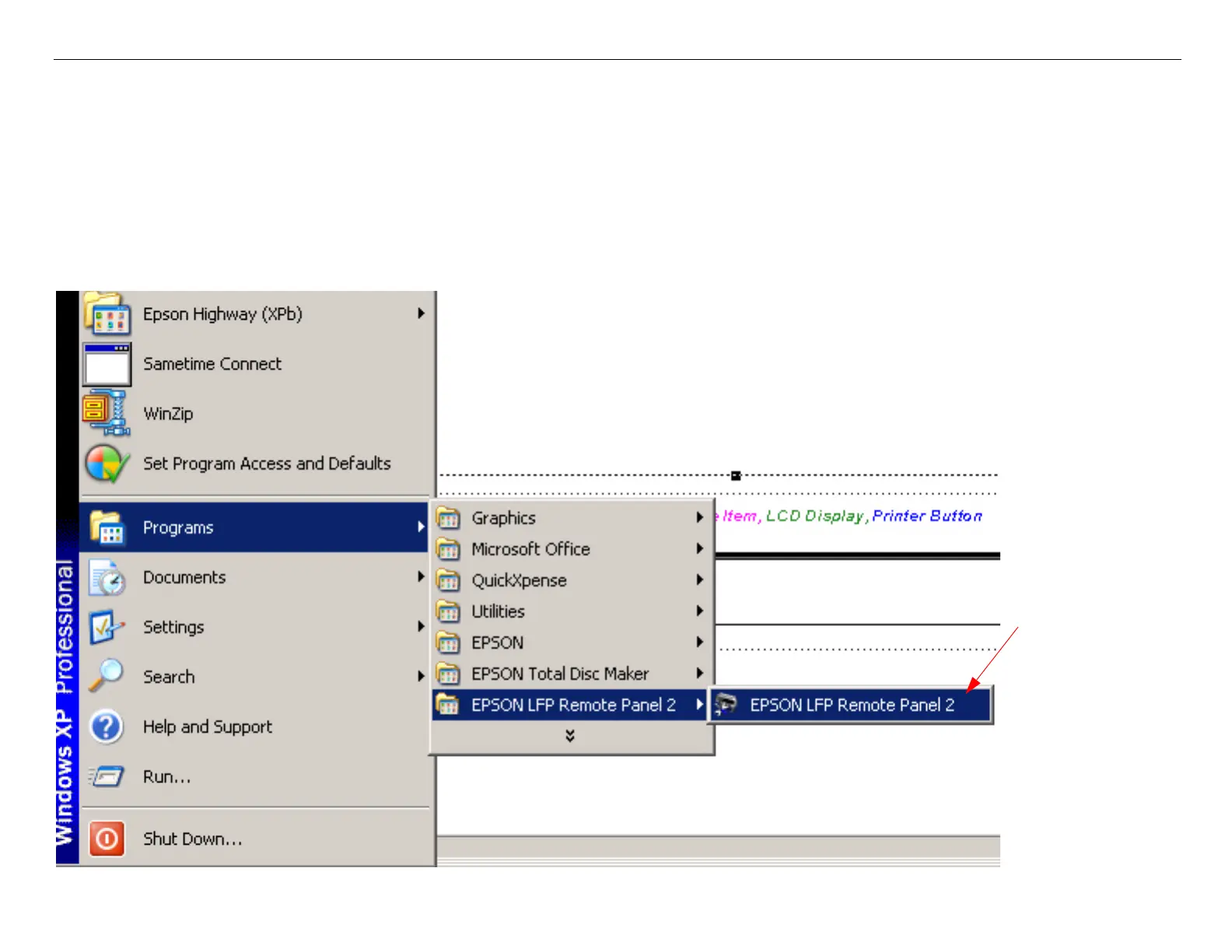Click the Microsoft Office folder icon
The width and height of the screenshot is (1232, 952).
point(448,549)
